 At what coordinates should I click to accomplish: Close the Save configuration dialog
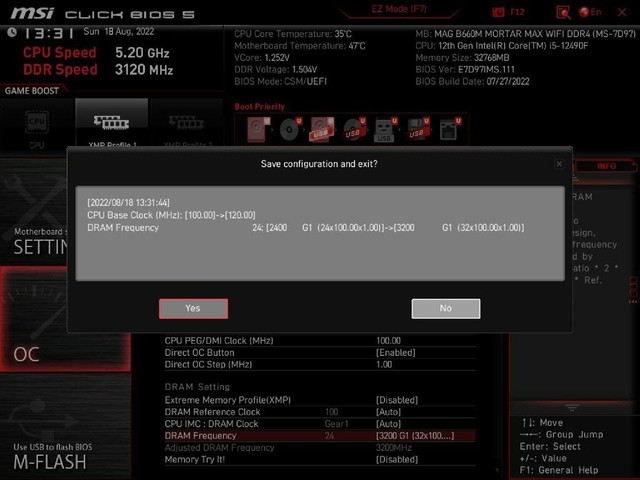pyautogui.click(x=559, y=164)
